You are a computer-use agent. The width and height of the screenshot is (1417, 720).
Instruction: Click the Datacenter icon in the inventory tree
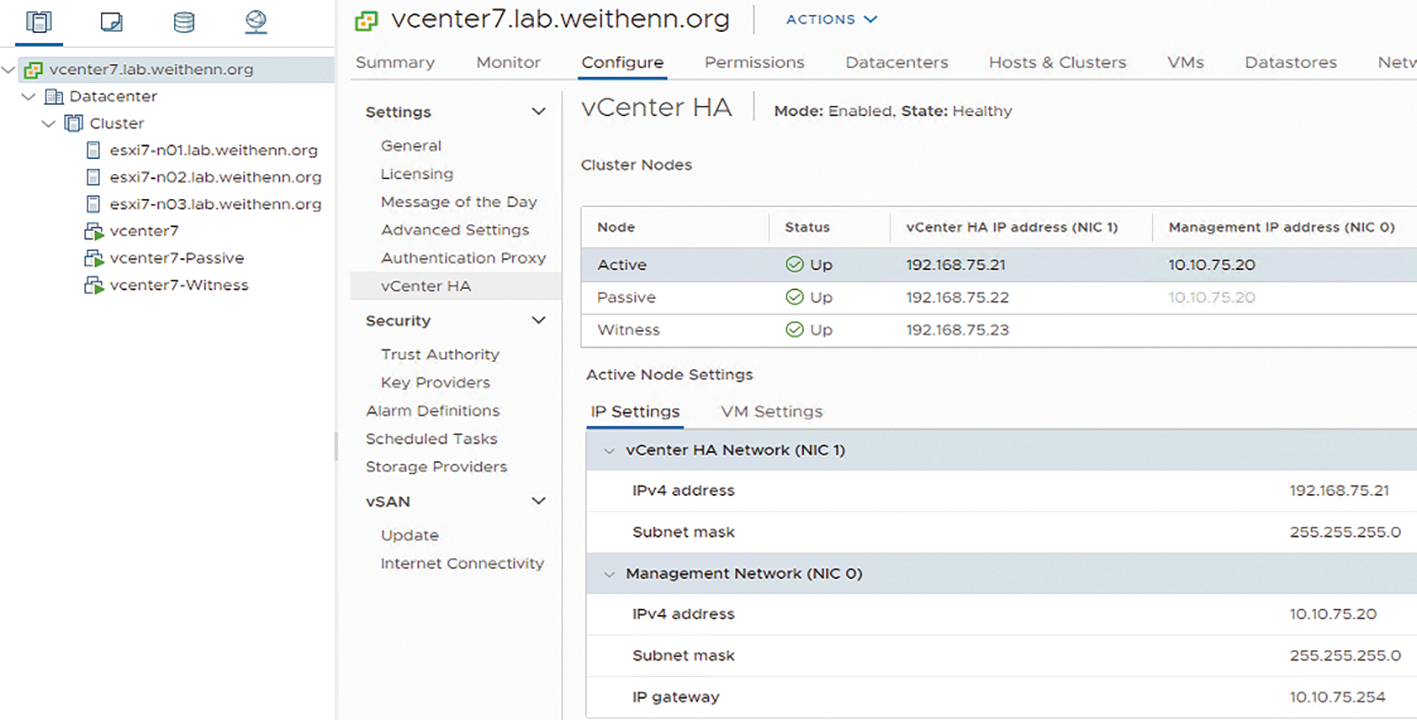tap(54, 97)
